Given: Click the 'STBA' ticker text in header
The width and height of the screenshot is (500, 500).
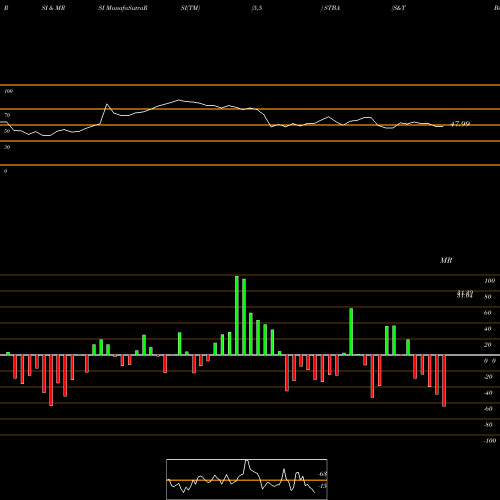Looking at the screenshot, I should pos(332,8).
